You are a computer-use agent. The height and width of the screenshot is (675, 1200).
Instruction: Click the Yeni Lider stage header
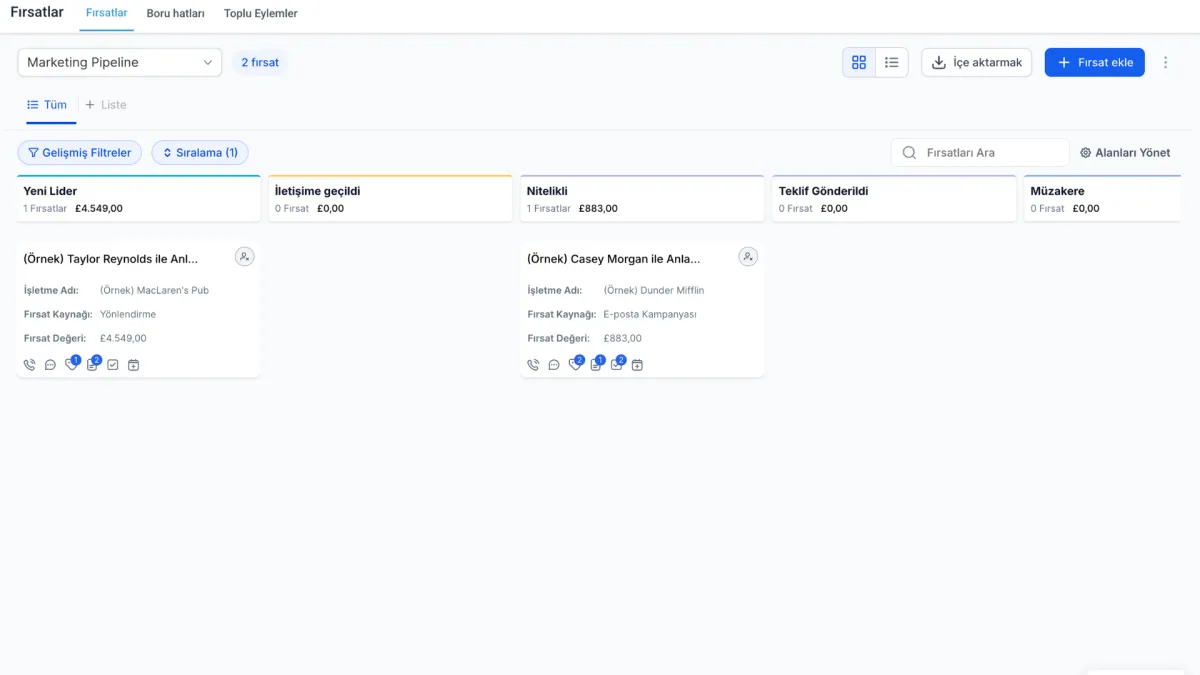[139, 199]
